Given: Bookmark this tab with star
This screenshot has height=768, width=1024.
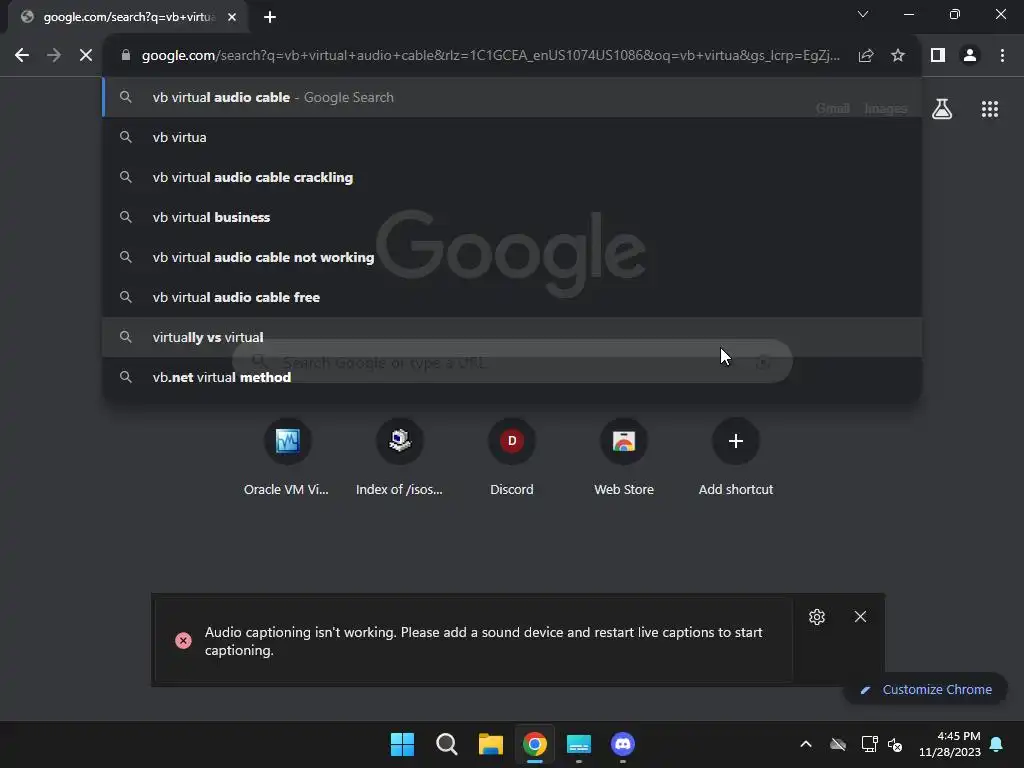Looking at the screenshot, I should point(898,56).
